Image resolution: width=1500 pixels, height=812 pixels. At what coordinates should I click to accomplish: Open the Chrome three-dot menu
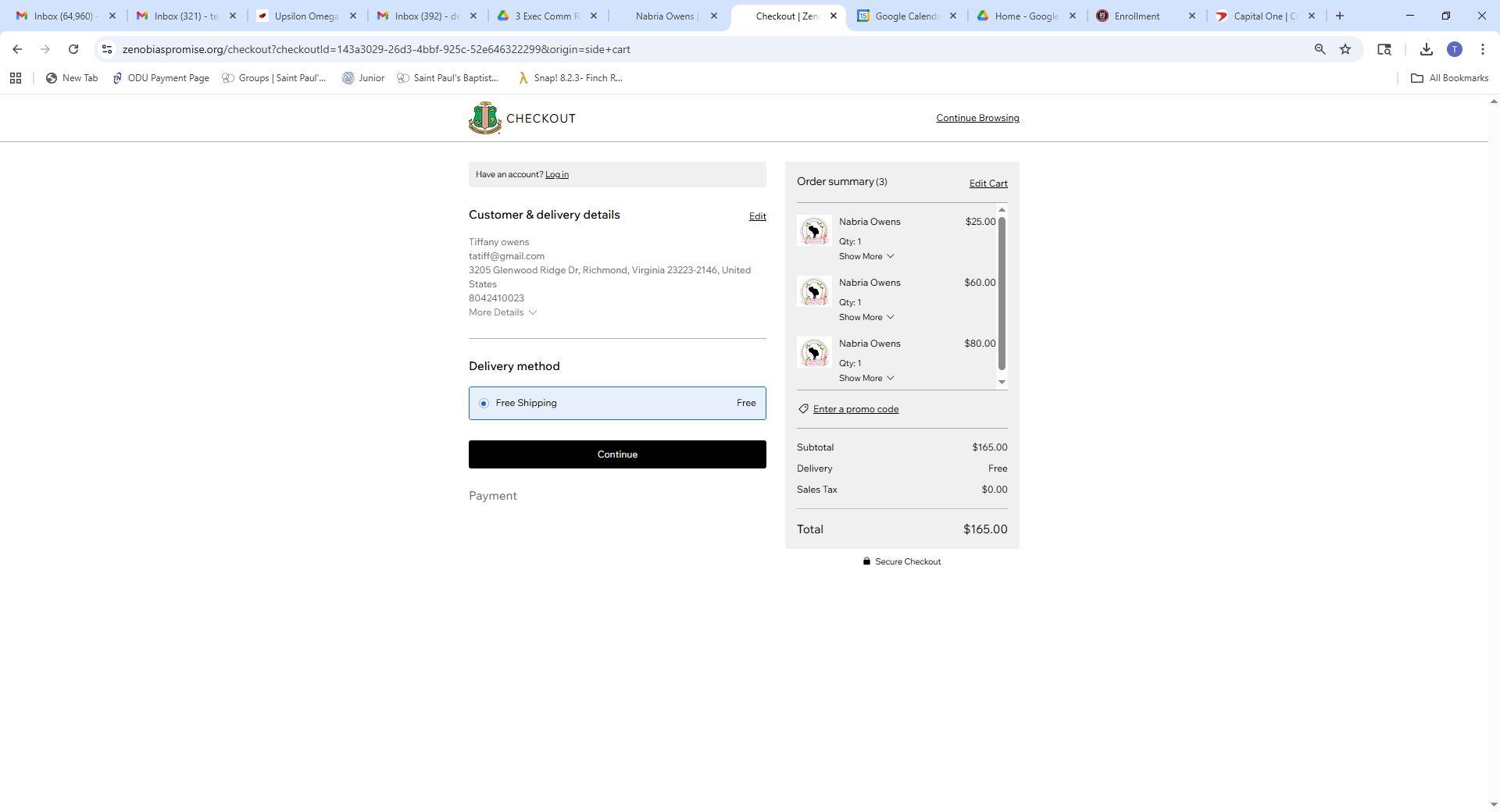coord(1482,49)
